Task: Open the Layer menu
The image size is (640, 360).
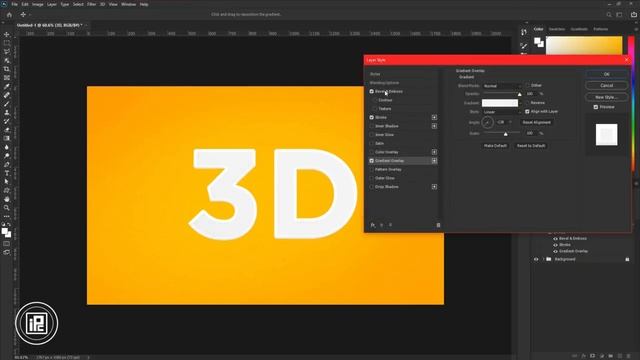Action: pyautogui.click(x=52, y=4)
